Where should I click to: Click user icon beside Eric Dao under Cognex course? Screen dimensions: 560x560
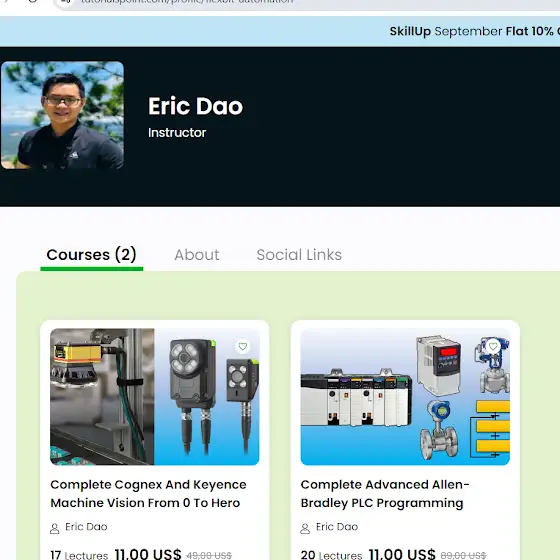55,528
